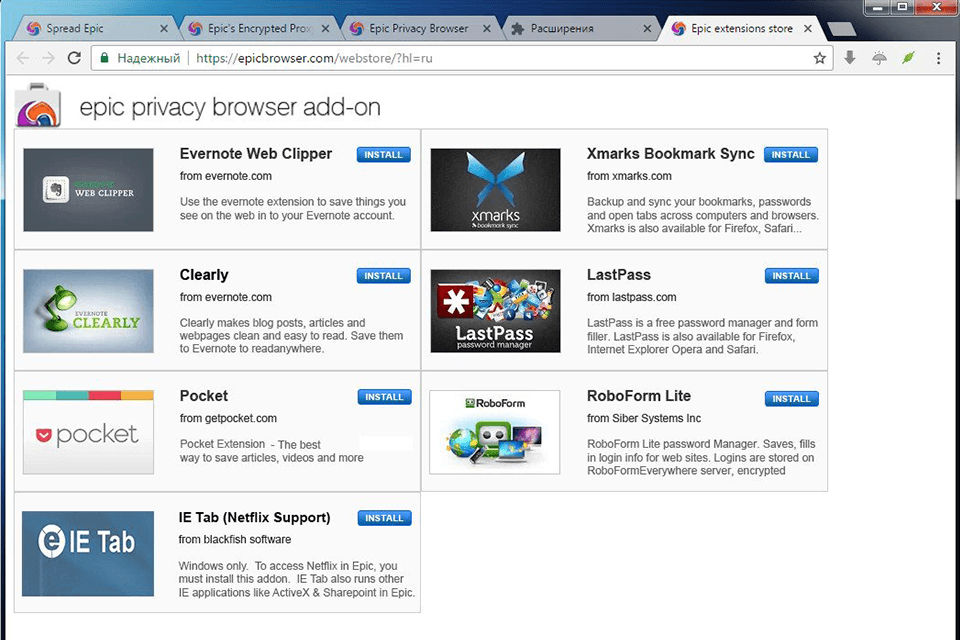Close the Spread Epic tab

click(x=163, y=28)
